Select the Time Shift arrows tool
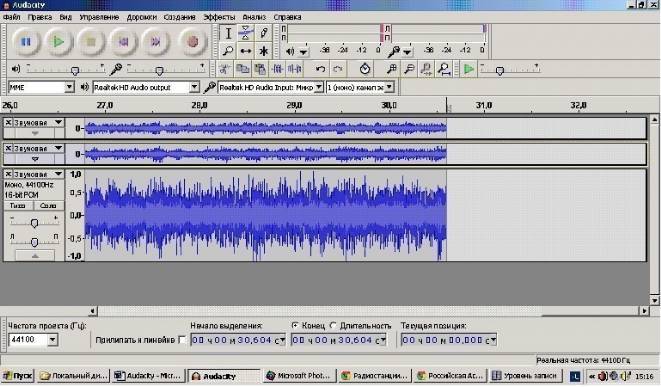 coord(246,51)
